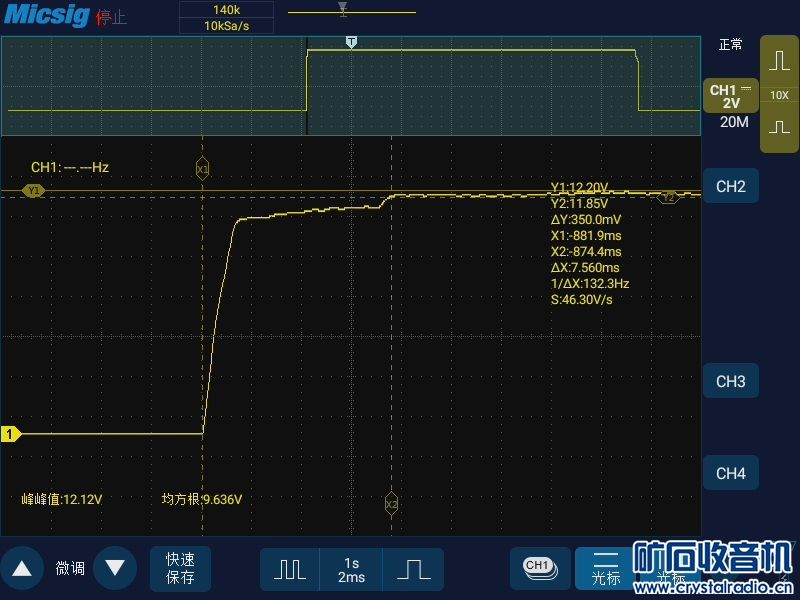Select the Y2 cursor handle
Image resolution: width=800 pixels, height=600 pixels.
pyautogui.click(x=668, y=198)
